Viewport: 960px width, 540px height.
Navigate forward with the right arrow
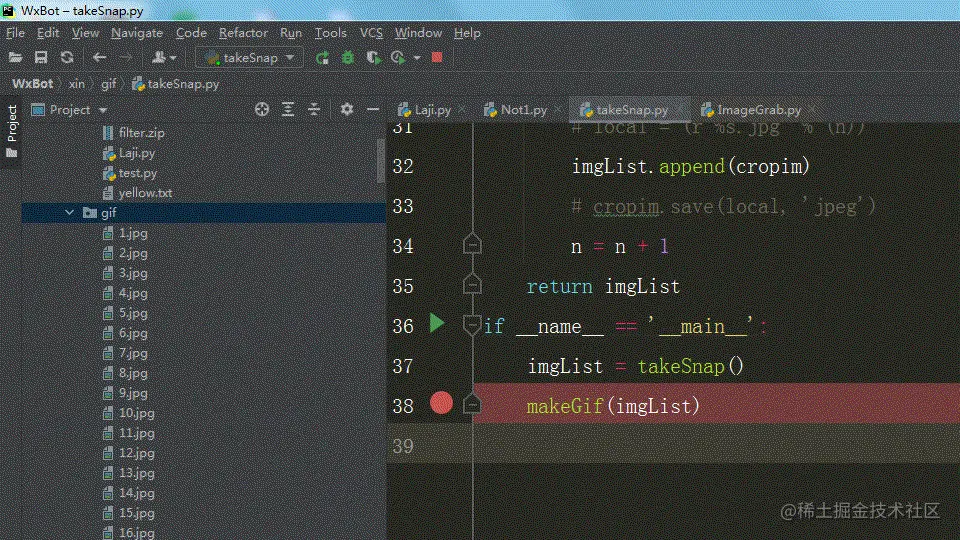click(125, 58)
